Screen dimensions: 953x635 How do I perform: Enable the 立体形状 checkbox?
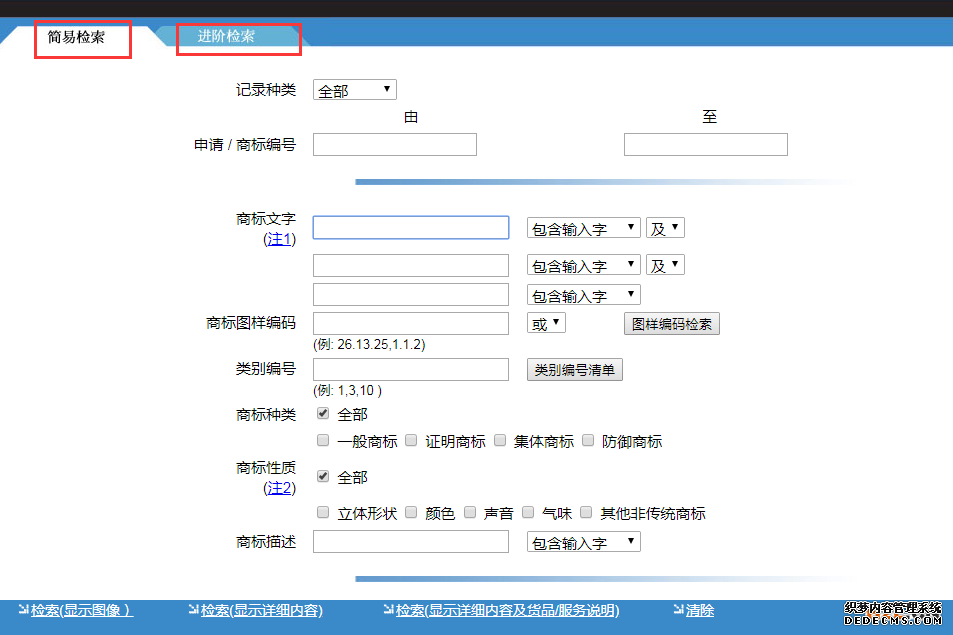[323, 512]
